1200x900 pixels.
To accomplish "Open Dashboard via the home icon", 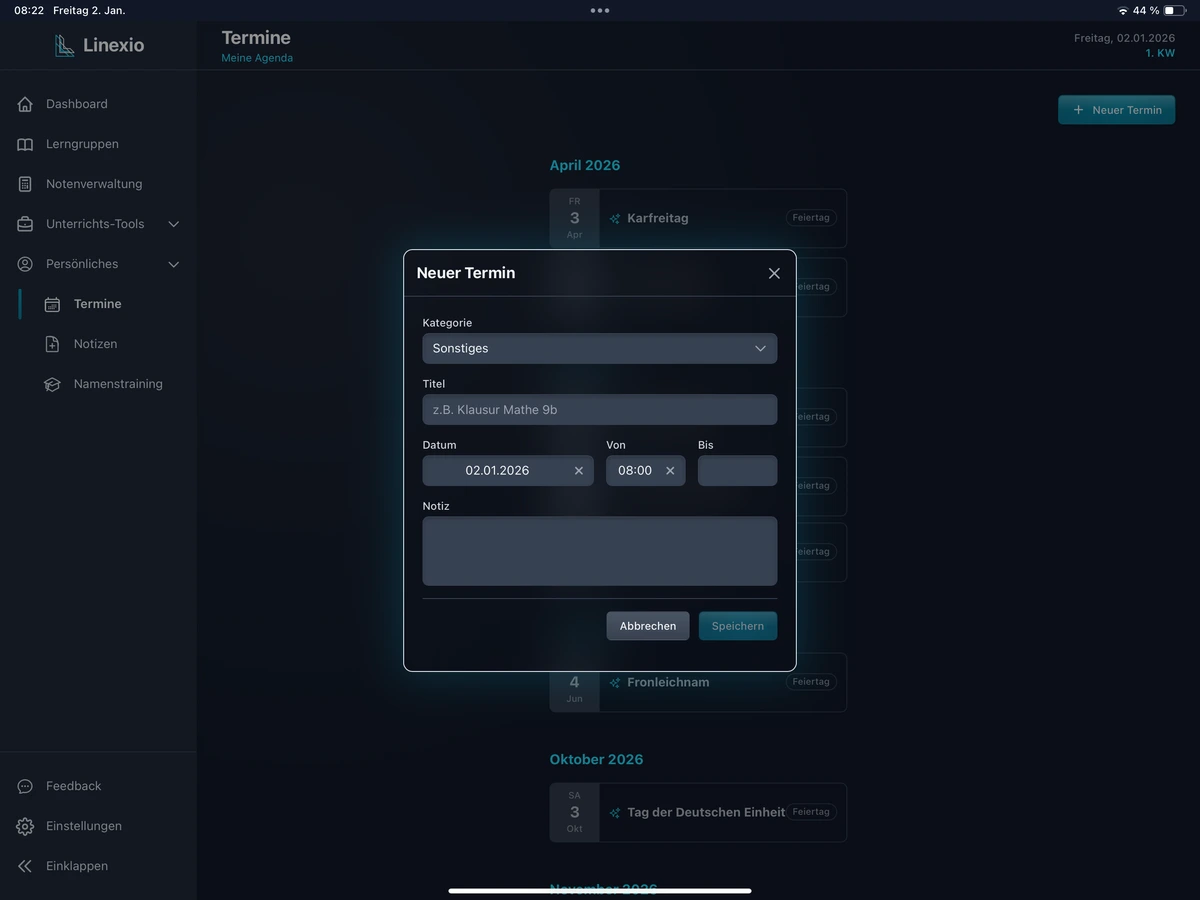I will click(x=25, y=104).
